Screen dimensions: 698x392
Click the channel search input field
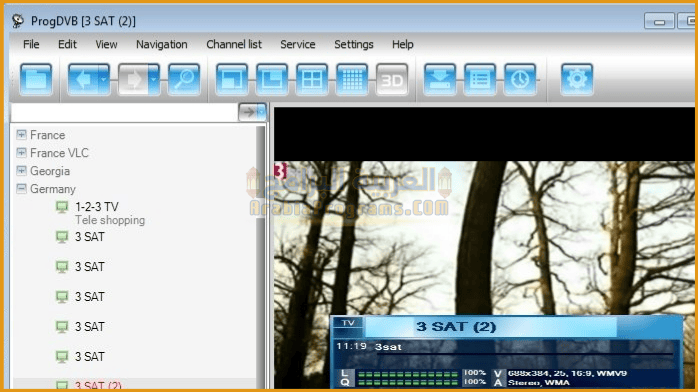tap(125, 113)
